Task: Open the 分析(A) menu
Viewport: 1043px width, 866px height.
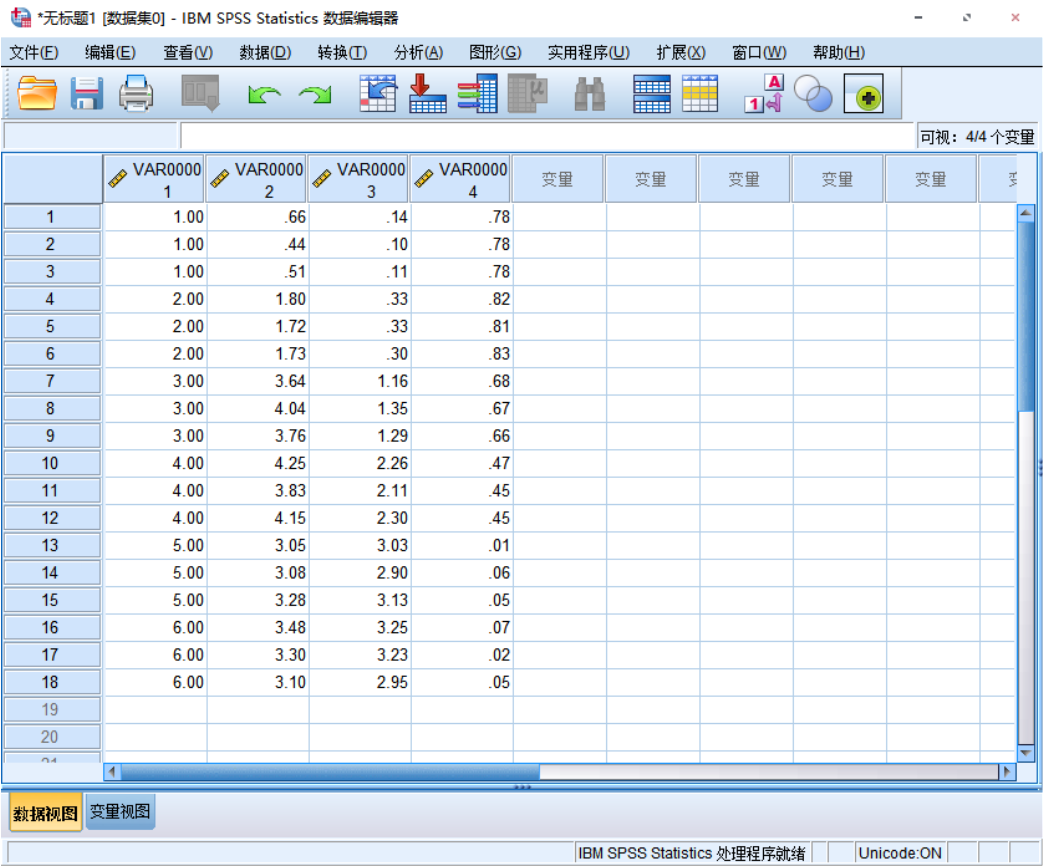Action: [x=418, y=53]
